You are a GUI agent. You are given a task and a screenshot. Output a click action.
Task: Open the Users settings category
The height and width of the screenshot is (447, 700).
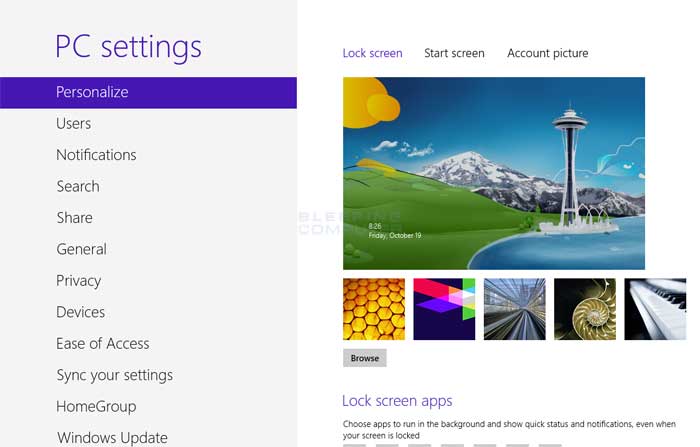(74, 124)
